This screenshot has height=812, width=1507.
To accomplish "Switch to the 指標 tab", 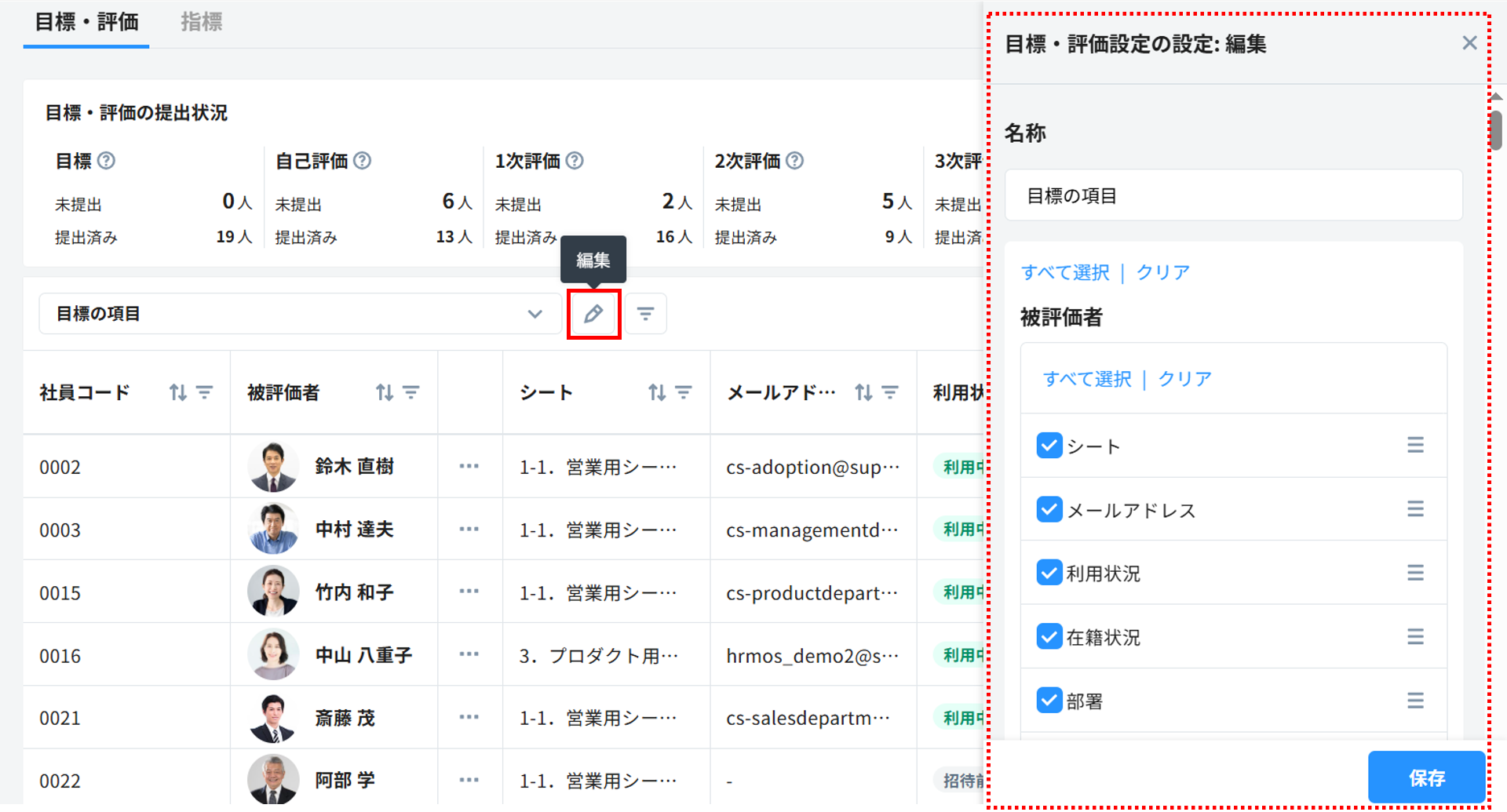I will 202,22.
